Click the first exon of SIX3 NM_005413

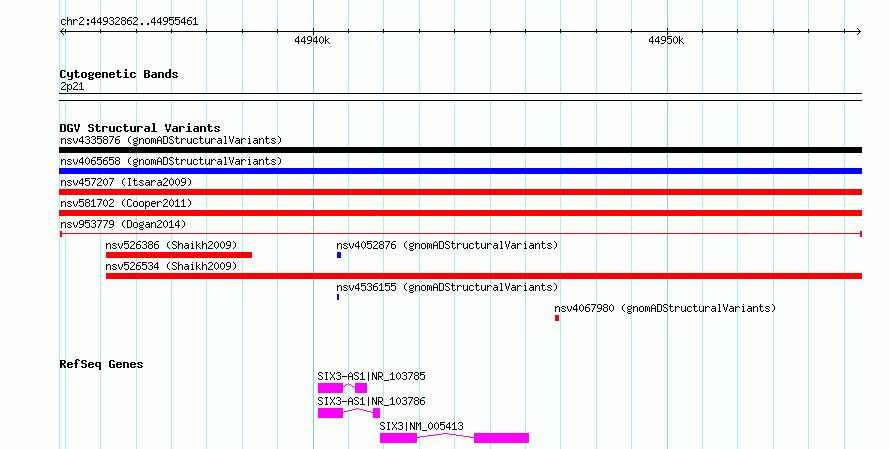point(398,438)
